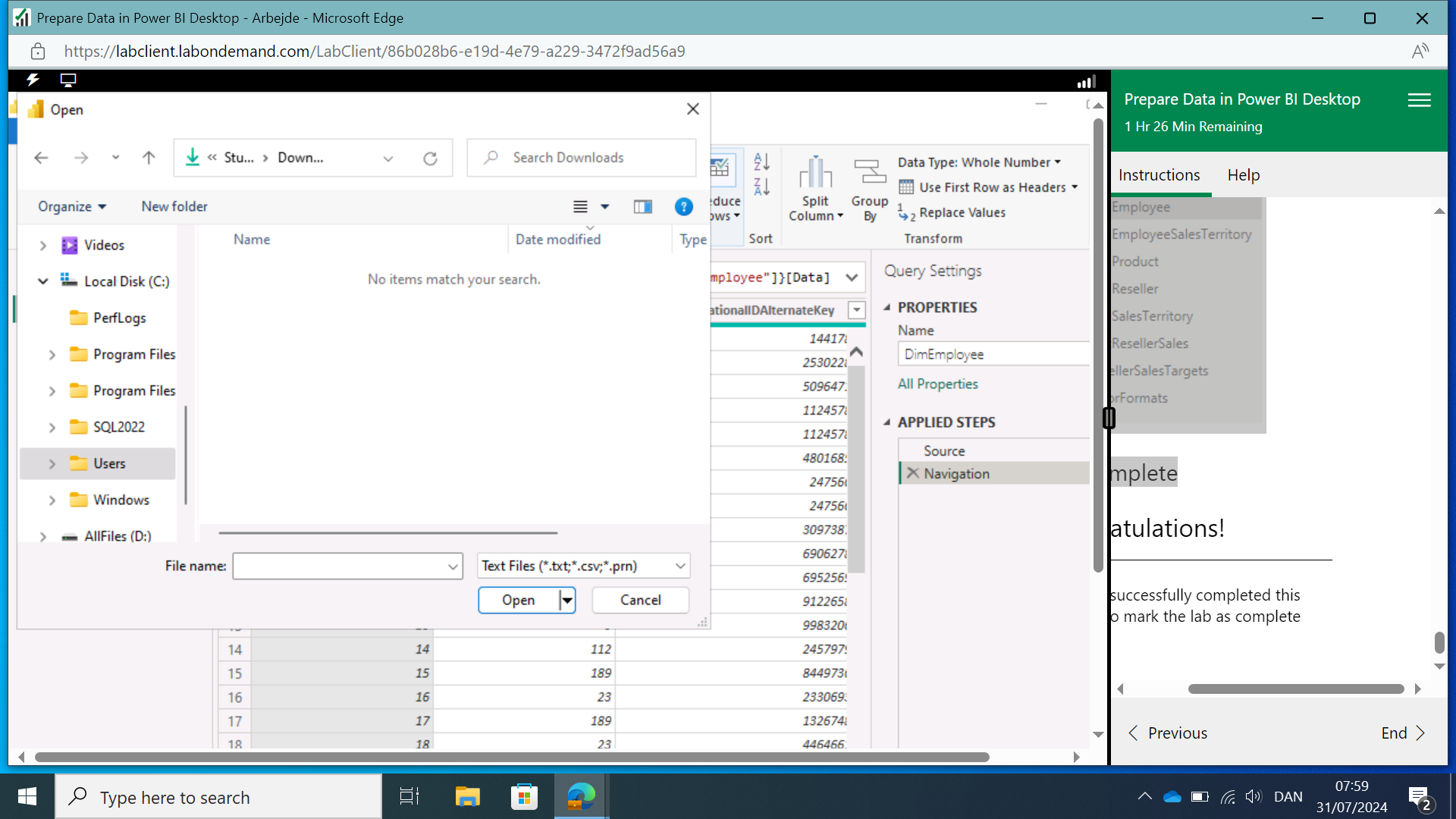Sort files by Date modified header
The width and height of the screenshot is (1456, 819).
click(x=558, y=240)
